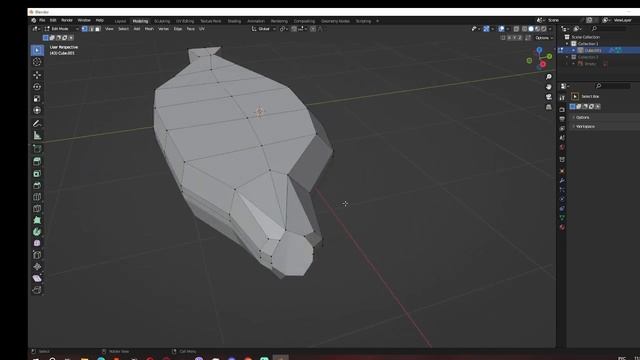Open the Render menu
The height and width of the screenshot is (360, 640).
coord(67,20)
